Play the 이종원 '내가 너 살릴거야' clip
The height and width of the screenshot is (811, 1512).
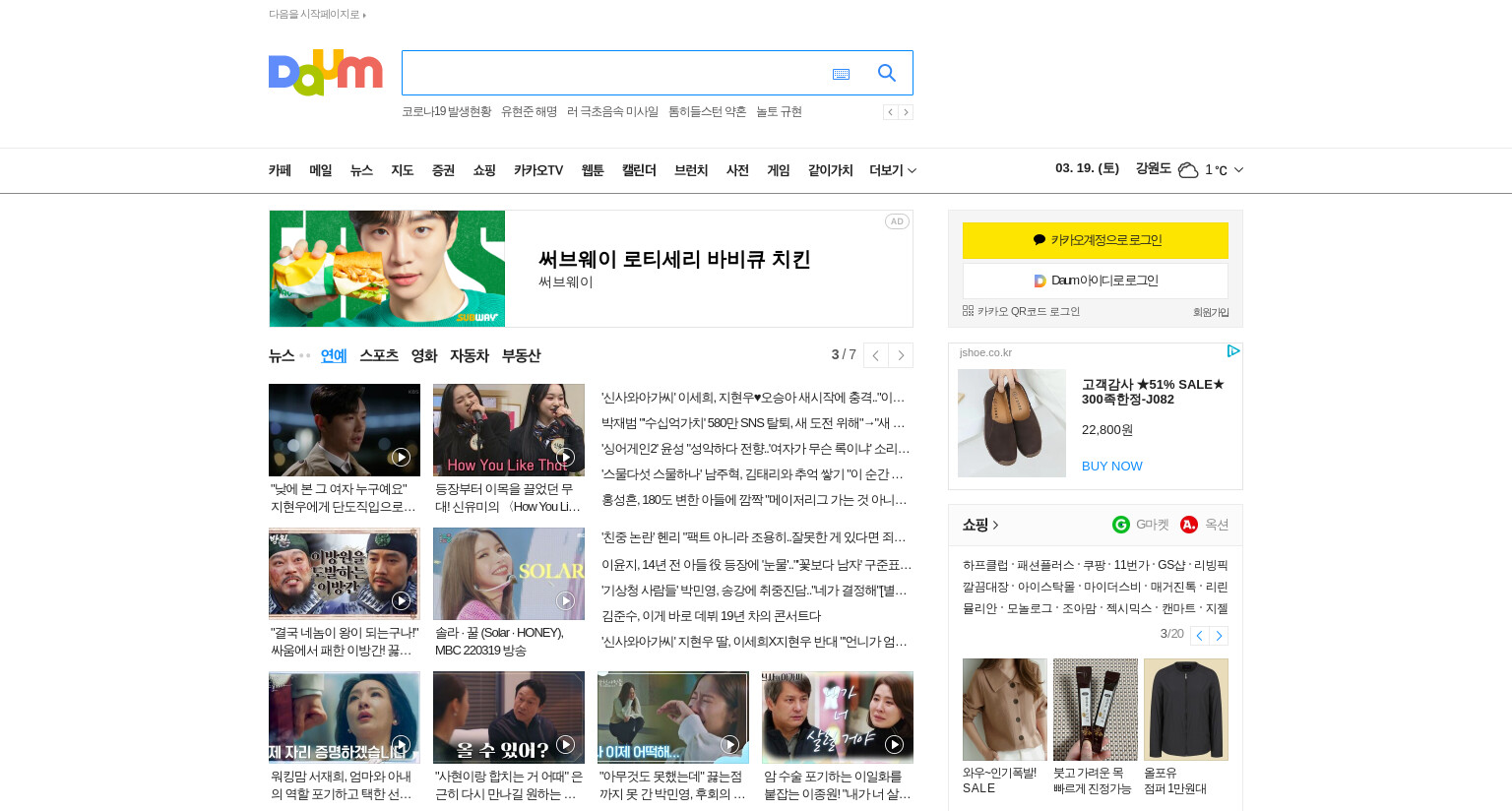click(x=838, y=717)
